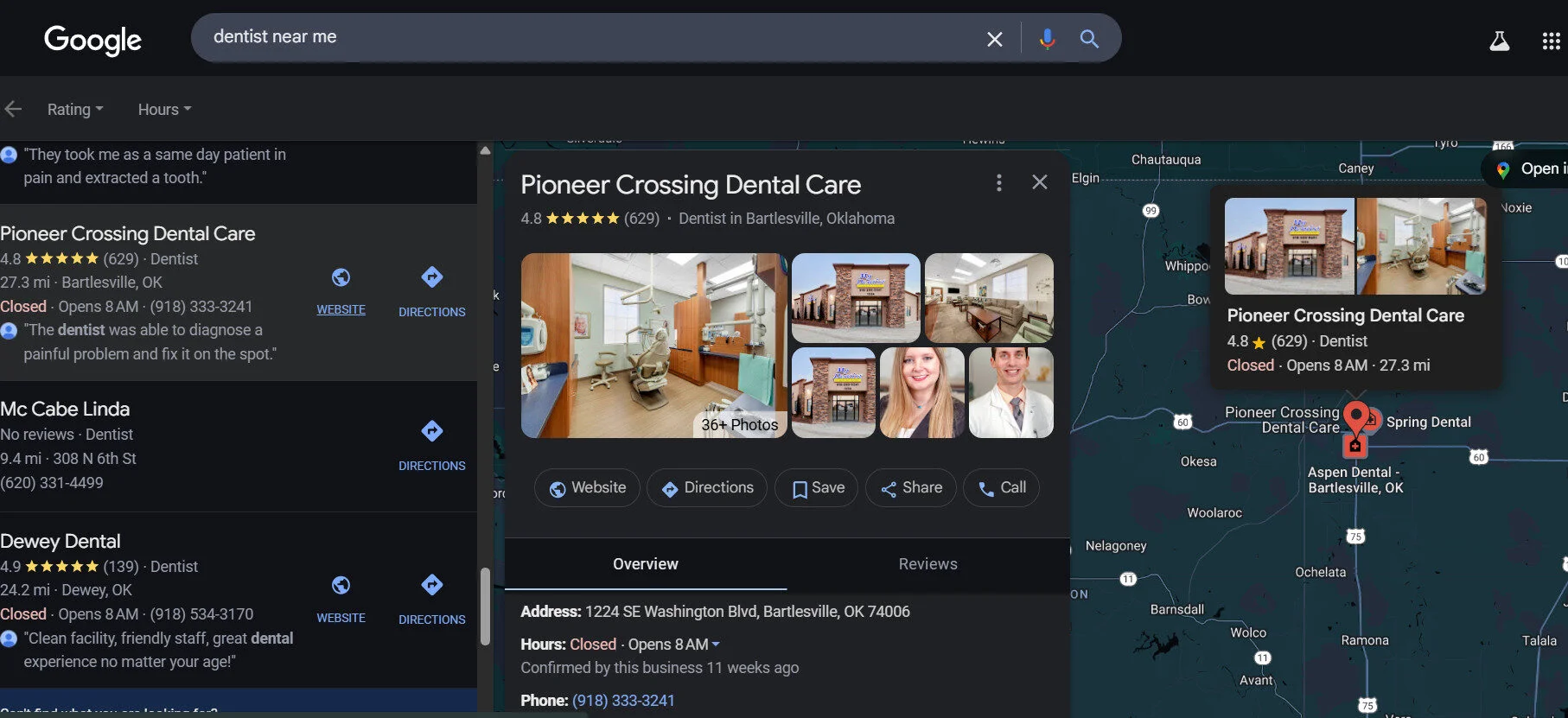Open the Rating filter dropdown
The height and width of the screenshot is (718, 1568).
click(75, 110)
